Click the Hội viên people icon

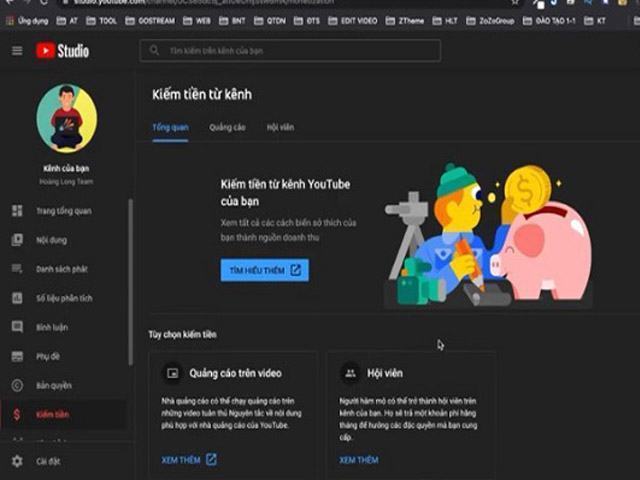tap(350, 373)
